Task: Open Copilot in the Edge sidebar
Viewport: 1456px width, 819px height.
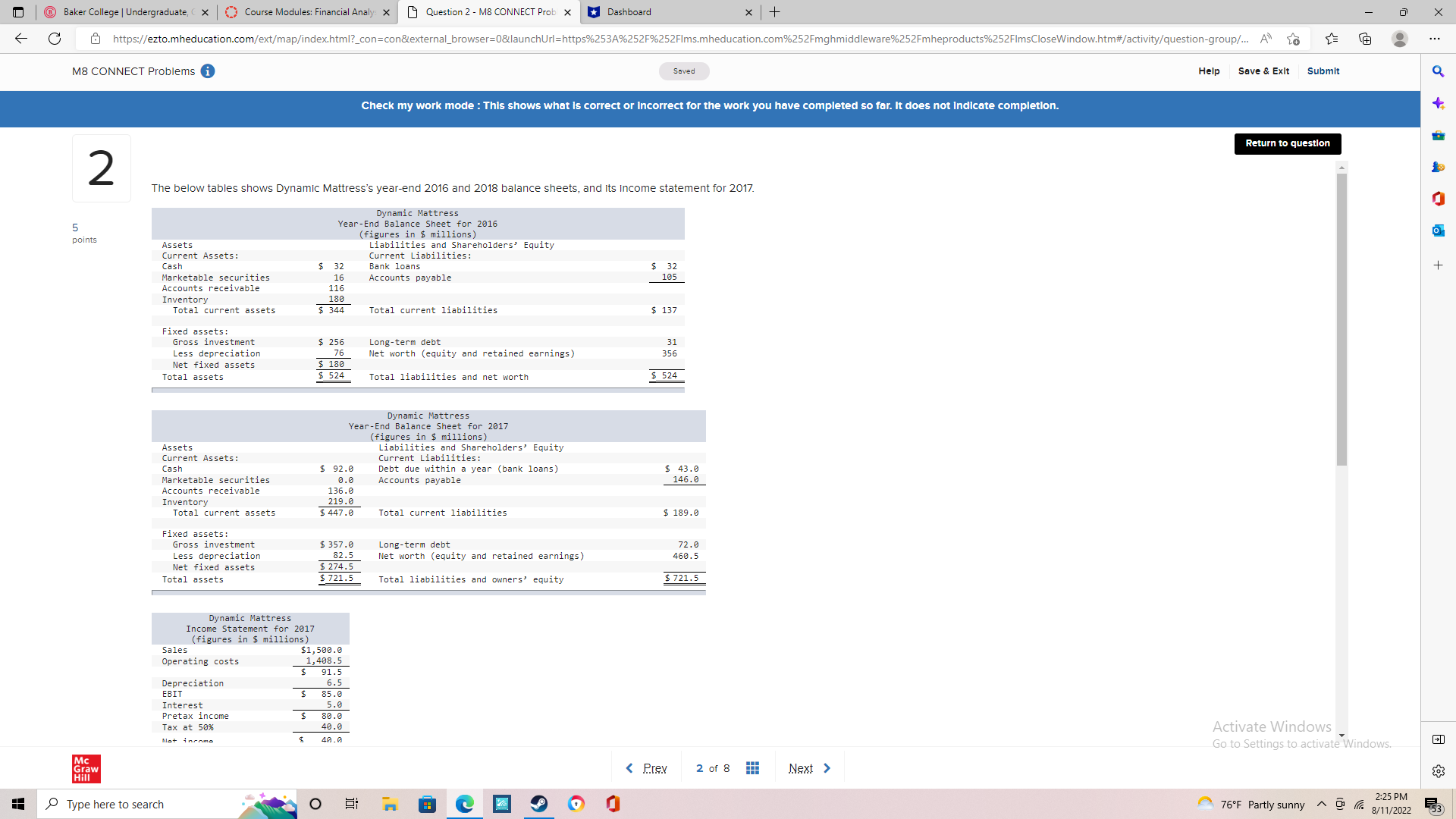Action: [1439, 104]
